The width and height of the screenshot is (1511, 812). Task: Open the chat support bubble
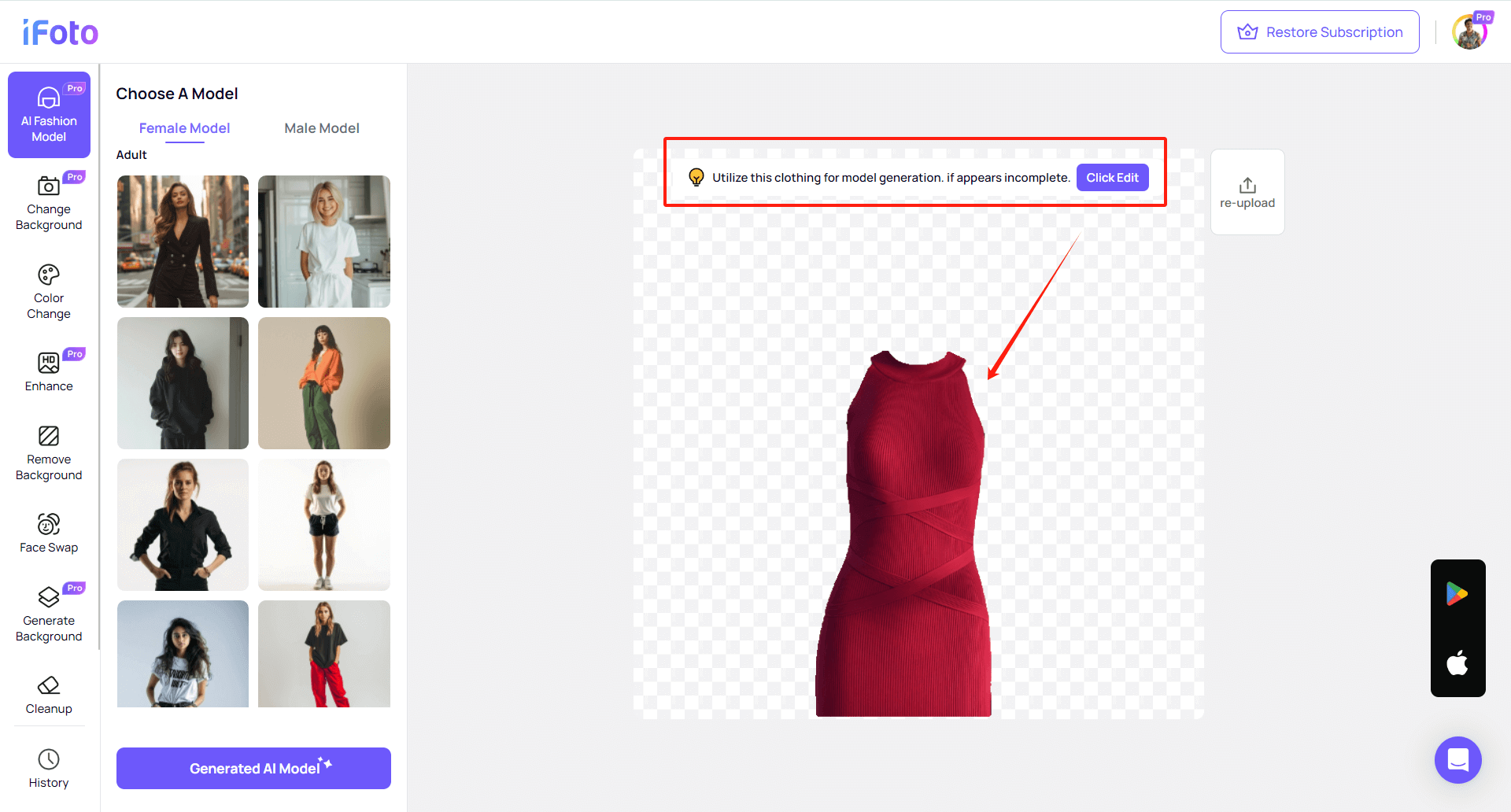1457,760
